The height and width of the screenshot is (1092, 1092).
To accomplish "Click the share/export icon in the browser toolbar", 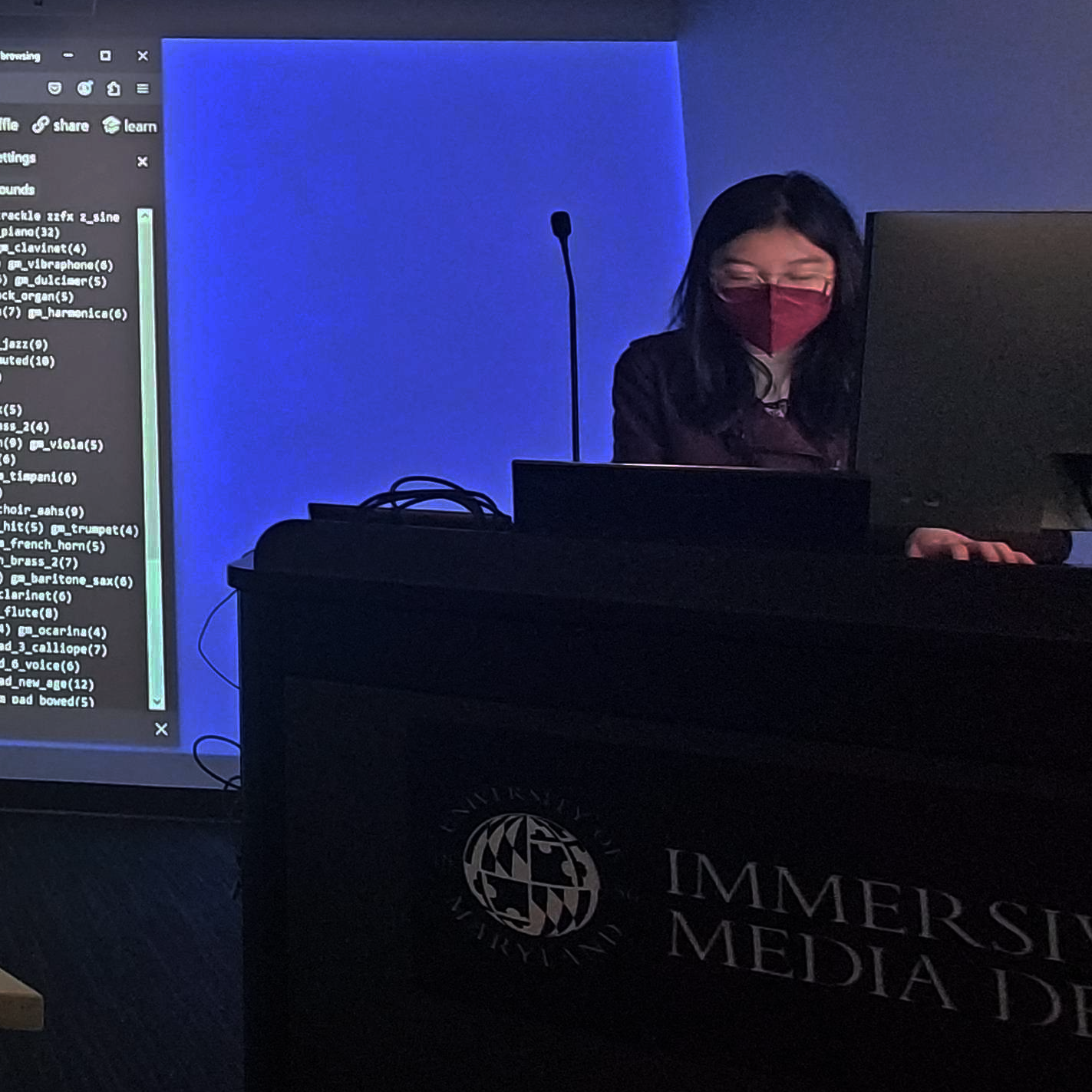I will [x=114, y=90].
